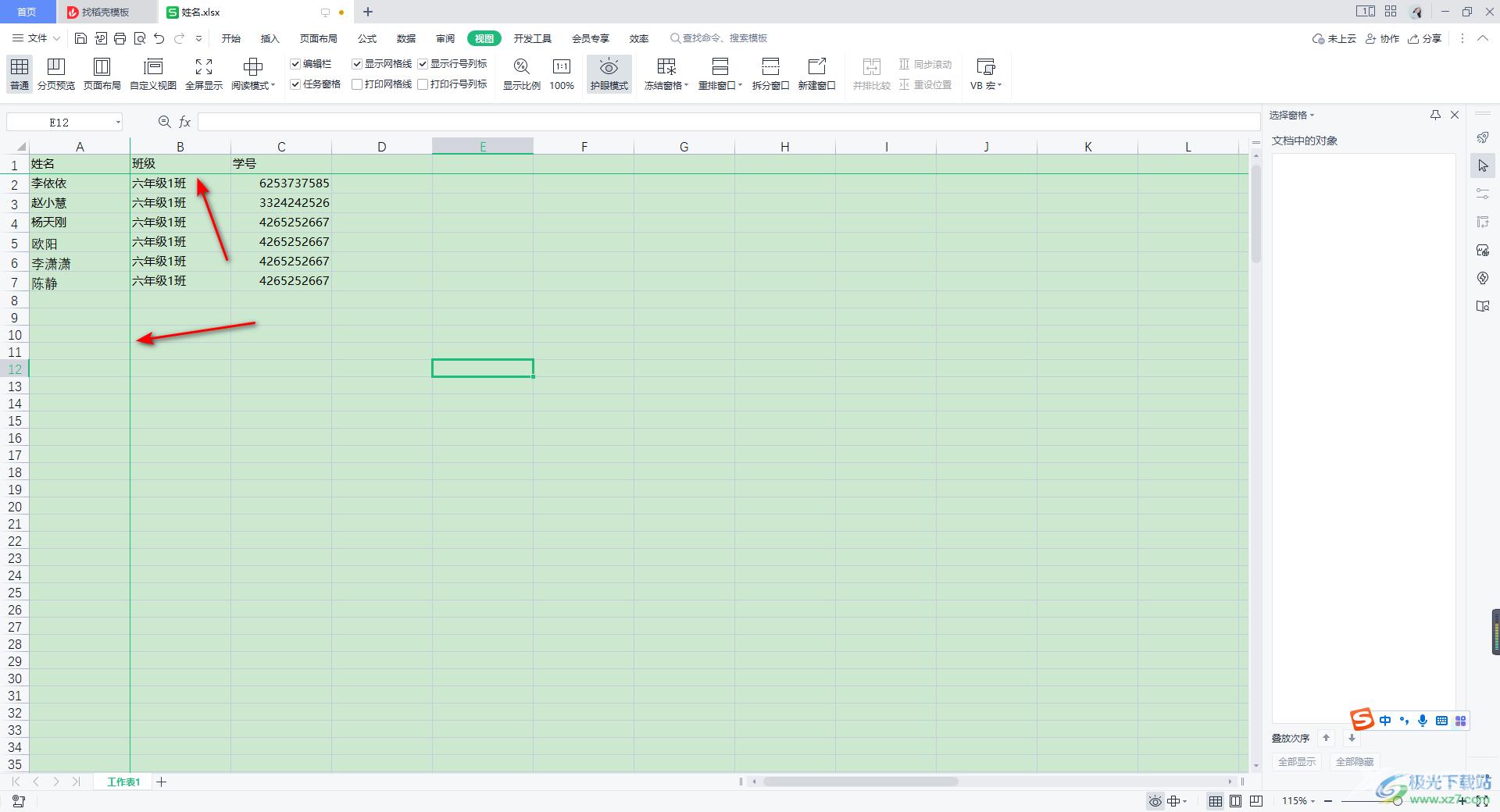Click 分享 share button

click(1424, 38)
